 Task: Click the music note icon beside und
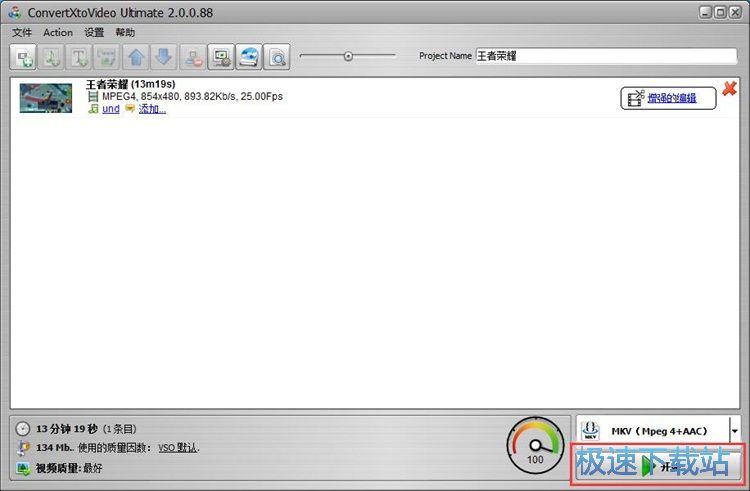pyautogui.click(x=93, y=109)
